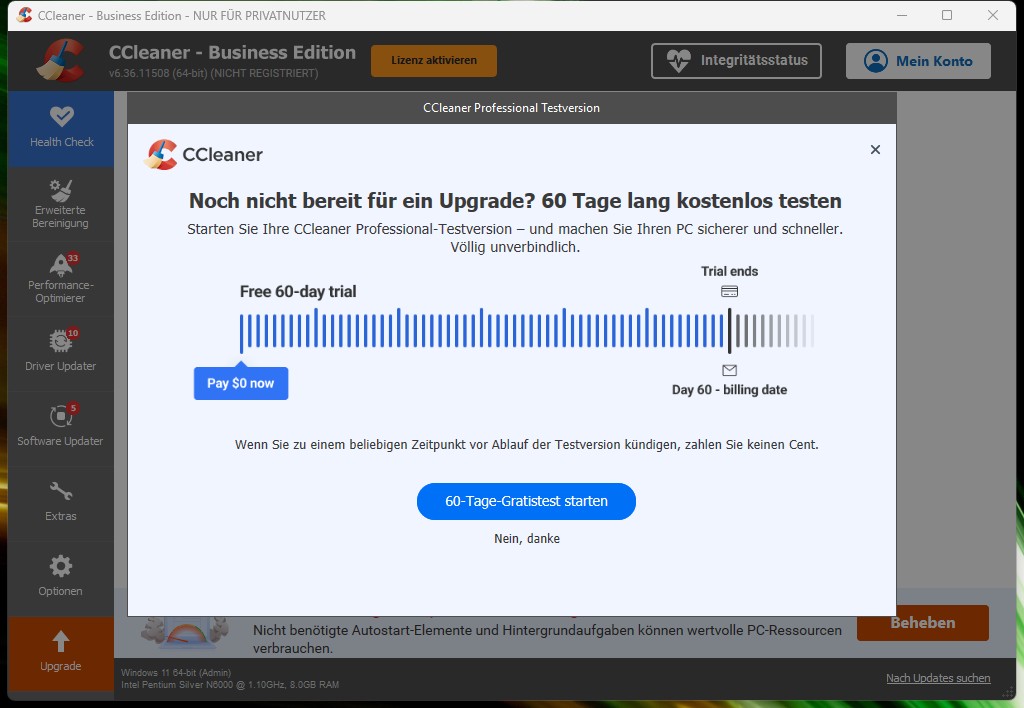Open Optionen settings section
1024x708 pixels.
point(61,578)
